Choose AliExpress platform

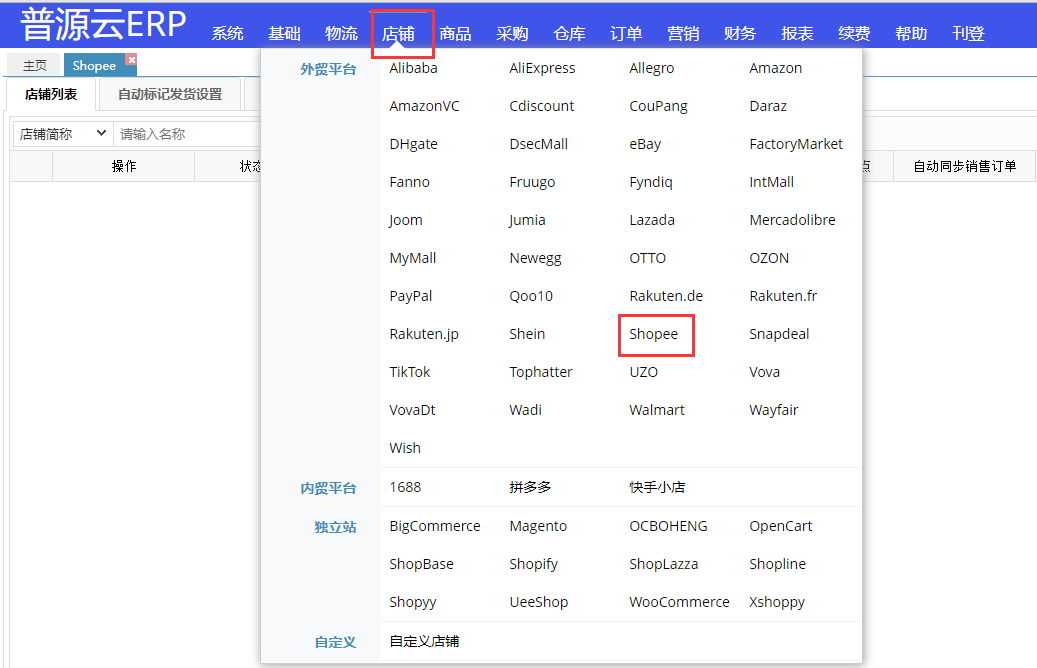(542, 68)
